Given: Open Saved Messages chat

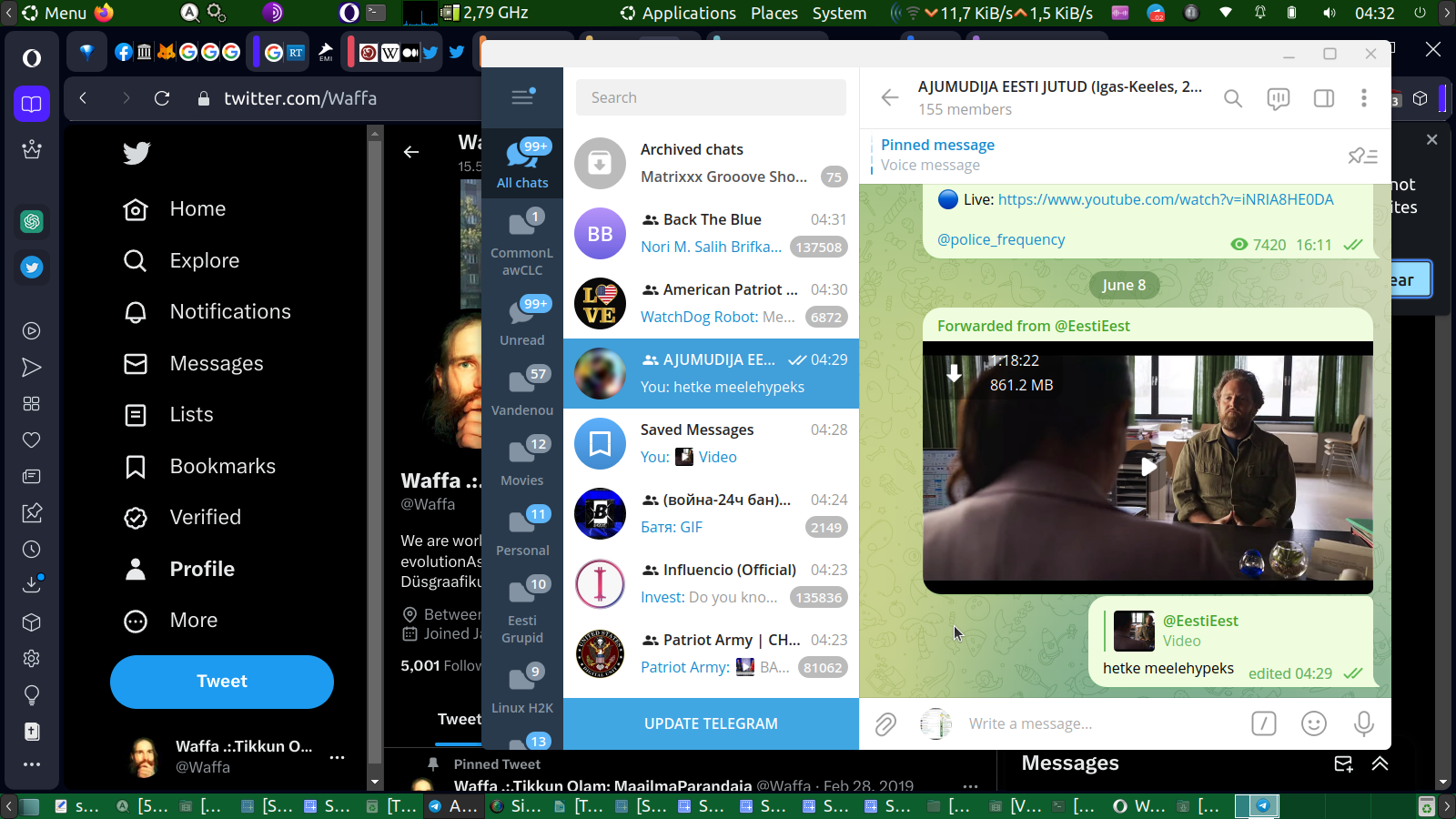Looking at the screenshot, I should 711,443.
